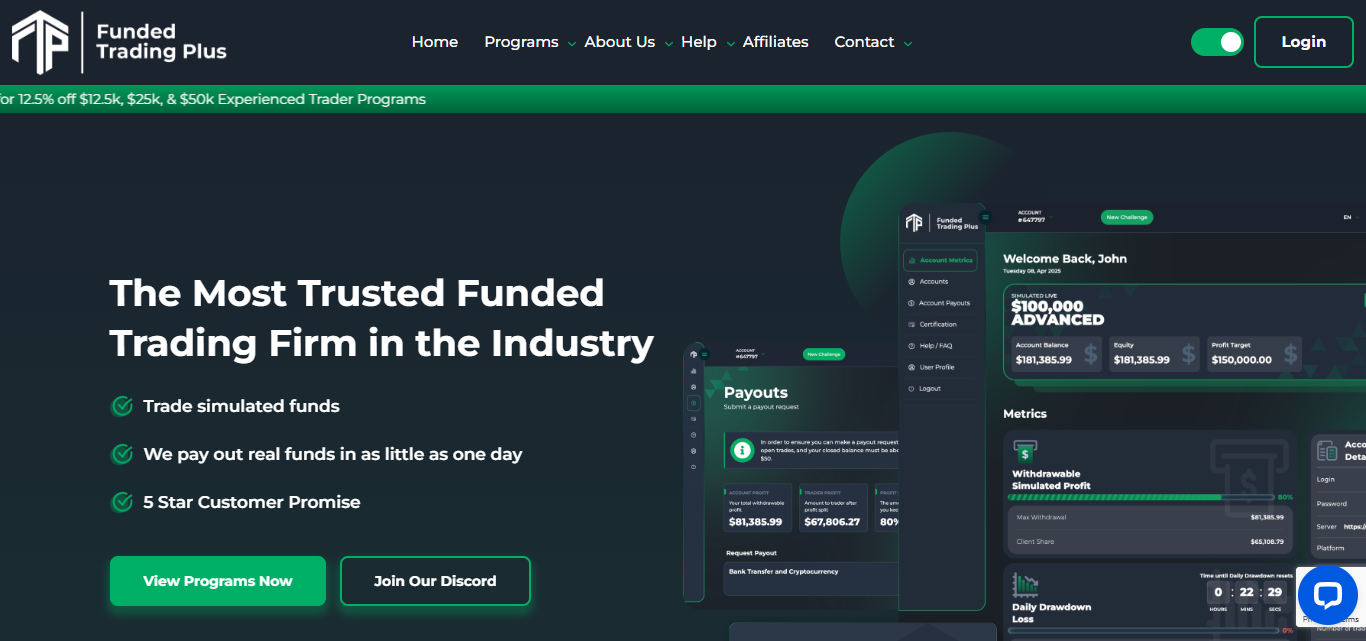This screenshot has height=641, width=1366.
Task: Click the daily drawdown reset countdown timer
Action: coord(1245,597)
